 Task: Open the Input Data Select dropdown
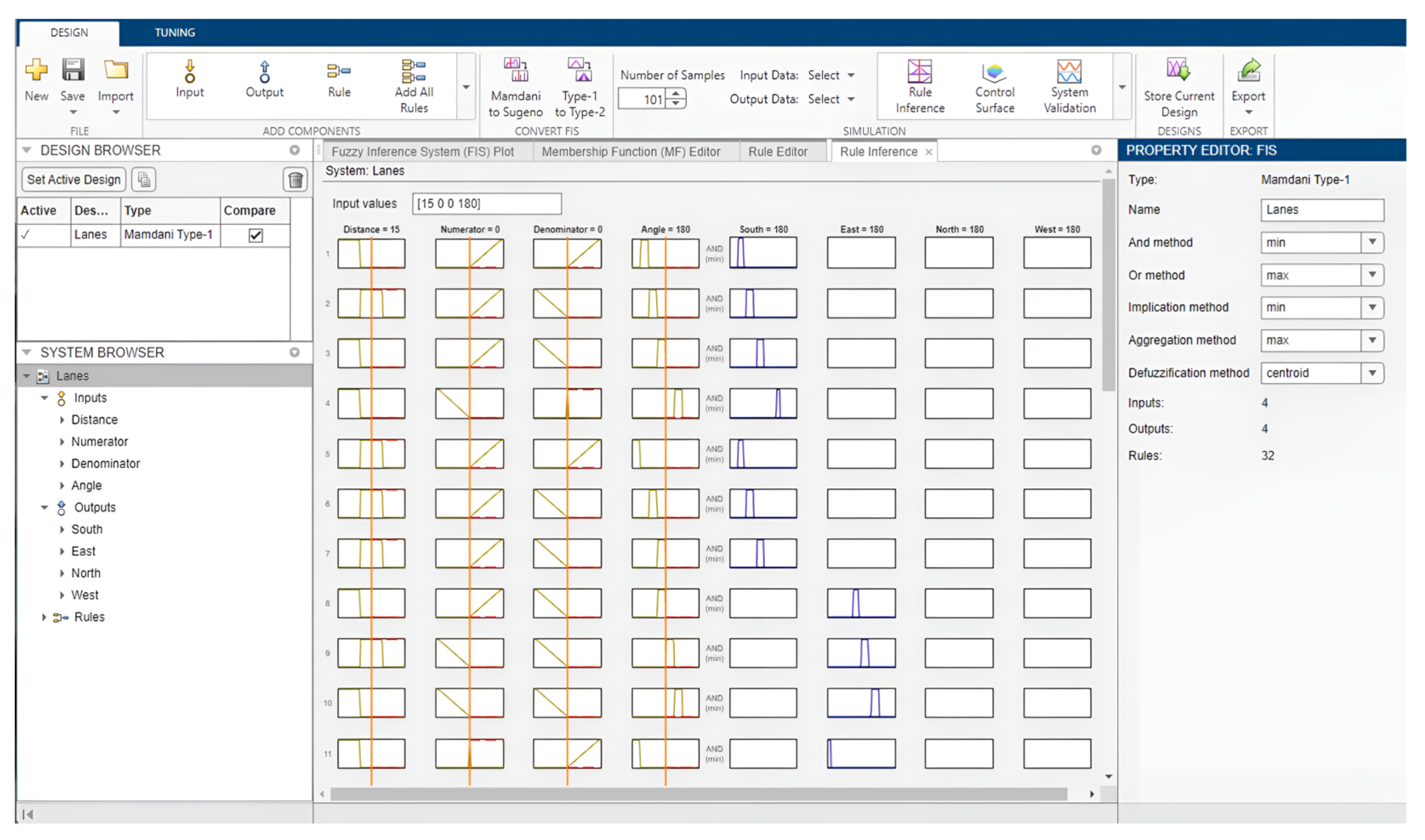click(831, 75)
